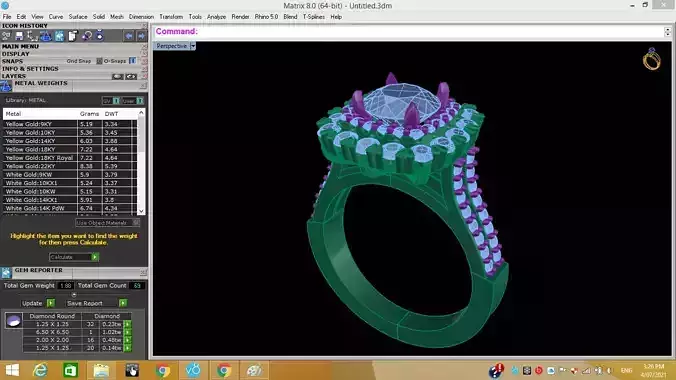Click the Update button in Gem Reporter
The image size is (676, 380).
click(x=38, y=303)
